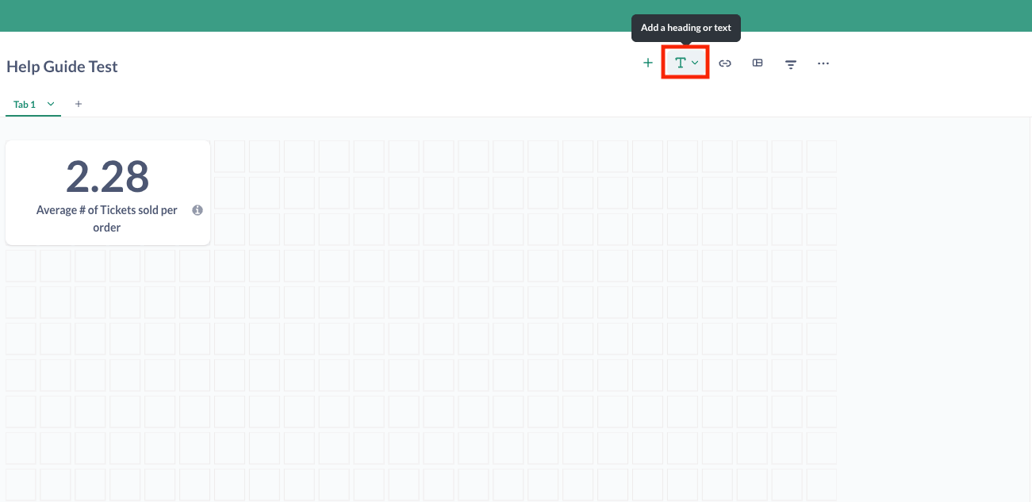Screen dimensions: 1032x502
Task: Click the Average # of Tickets card title
Action: pos(107,218)
